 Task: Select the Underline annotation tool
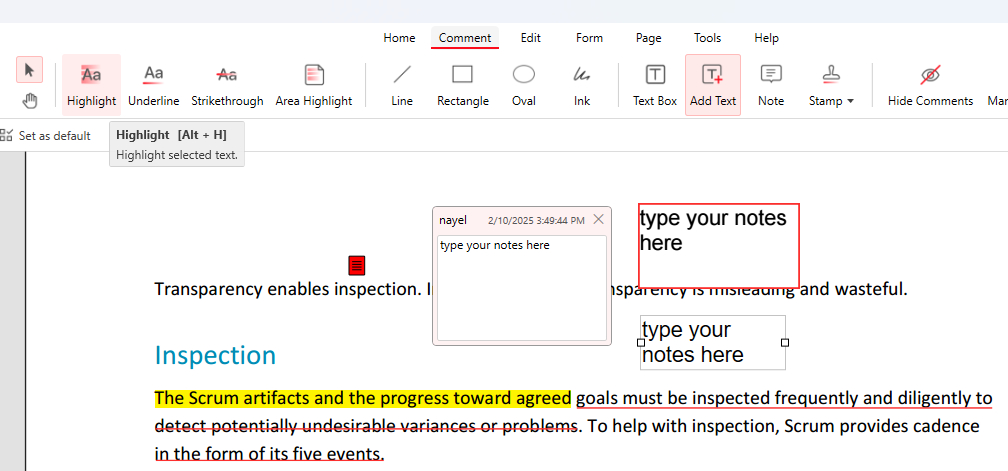tap(153, 84)
